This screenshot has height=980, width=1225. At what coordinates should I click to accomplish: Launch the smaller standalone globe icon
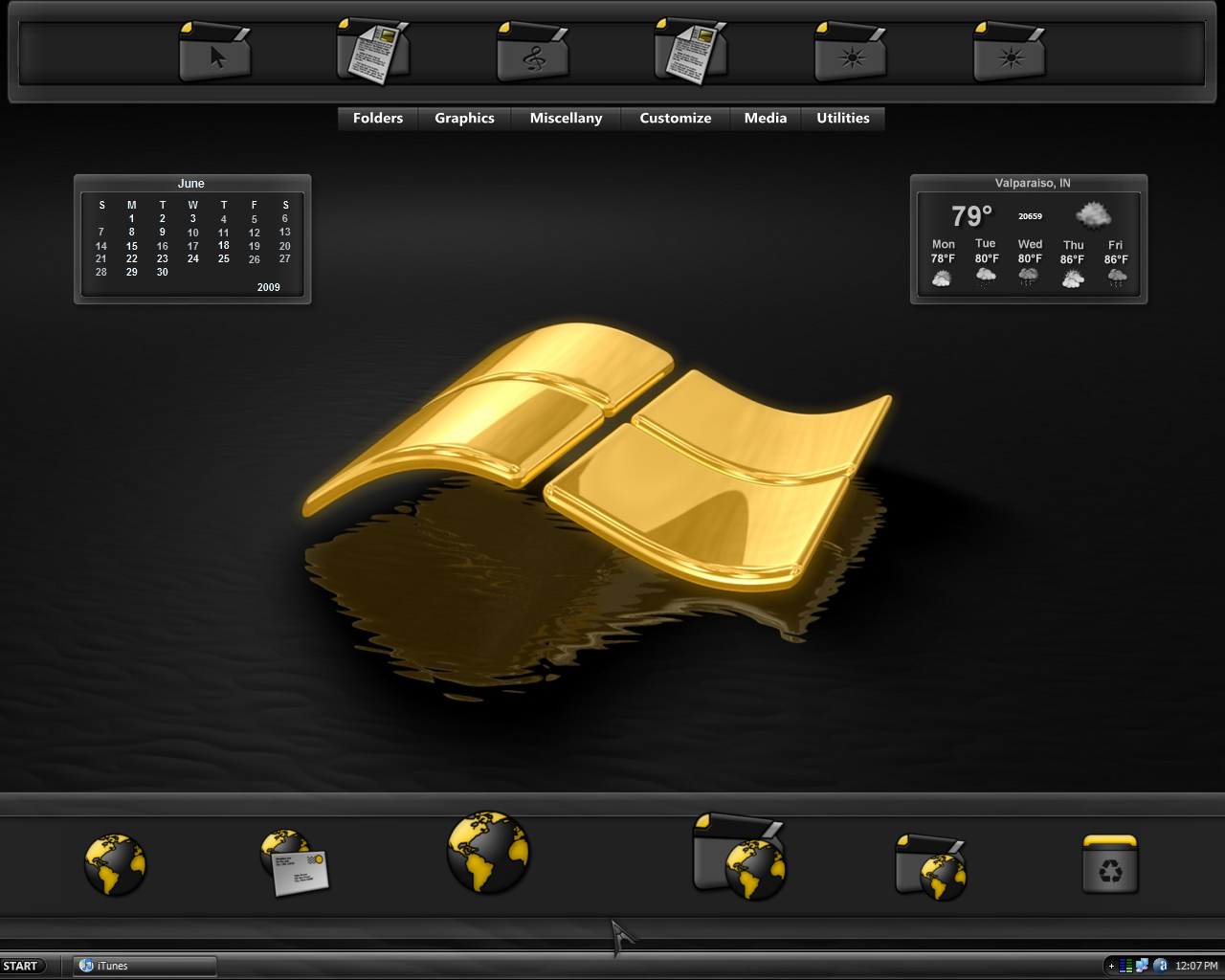pos(115,864)
